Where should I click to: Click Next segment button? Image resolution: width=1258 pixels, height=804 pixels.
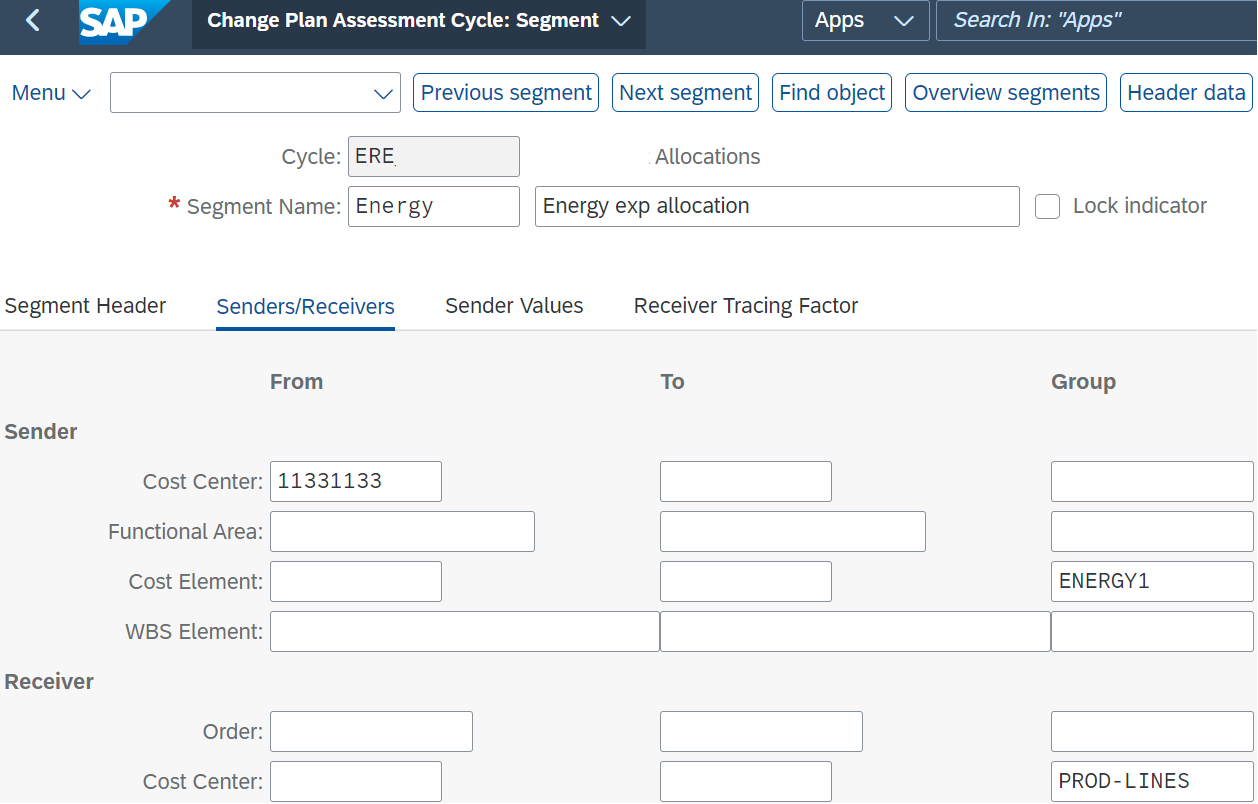(x=685, y=93)
